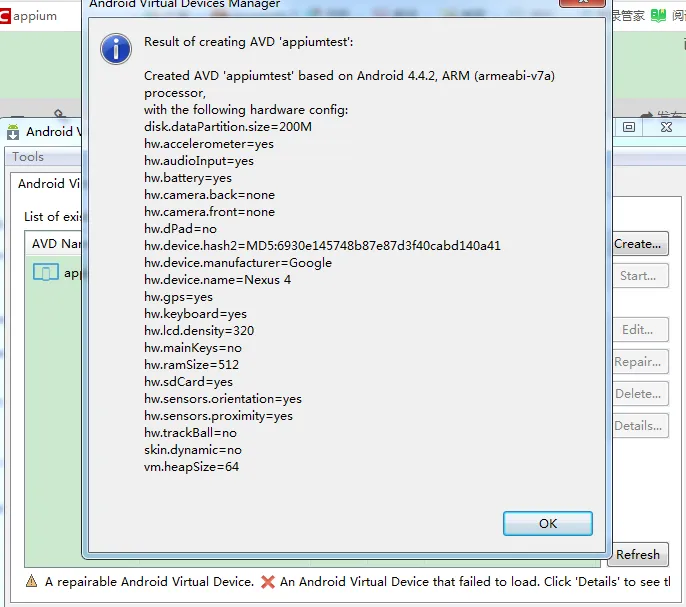Click the hw.accelerometer=yes line
Screen dimensions: 686x607
tap(209, 144)
